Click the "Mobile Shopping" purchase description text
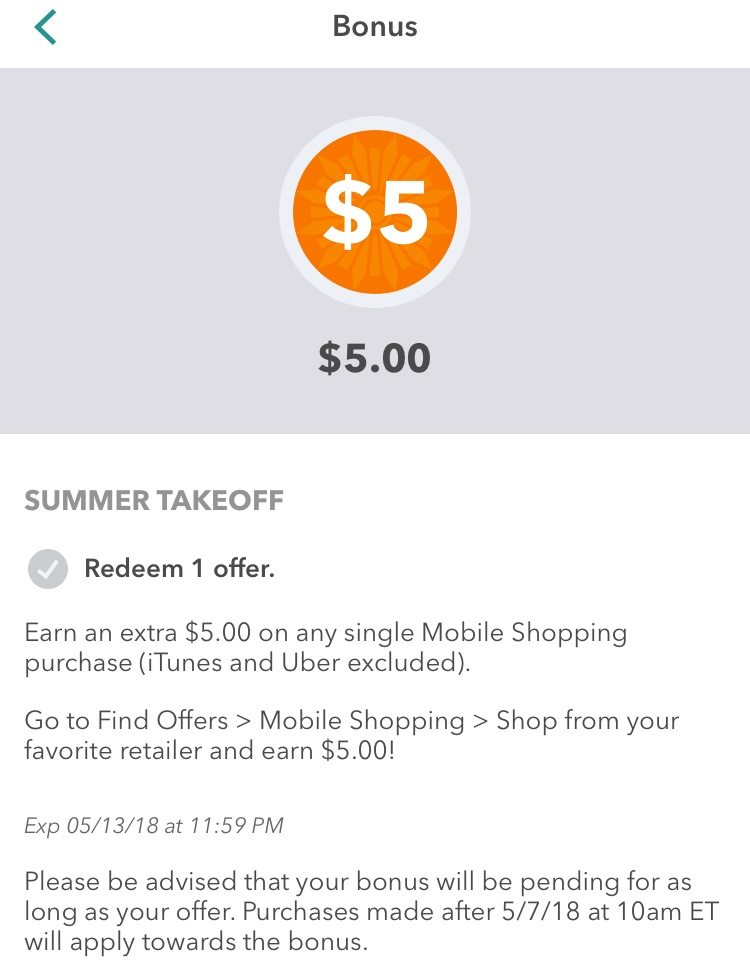 (x=524, y=633)
